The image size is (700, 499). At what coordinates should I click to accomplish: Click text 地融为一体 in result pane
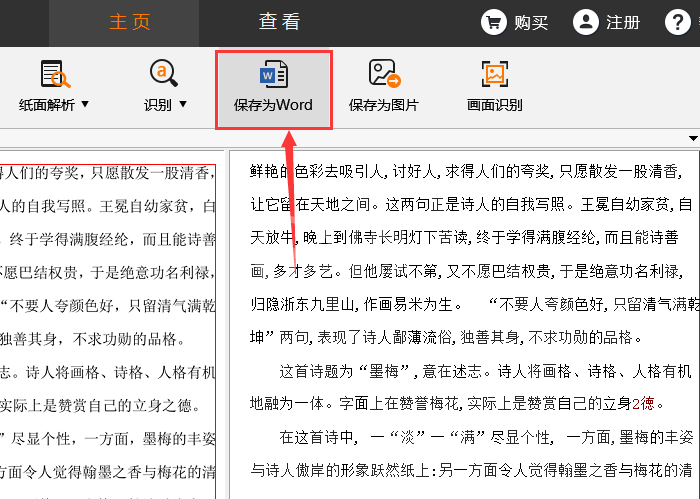(287, 403)
